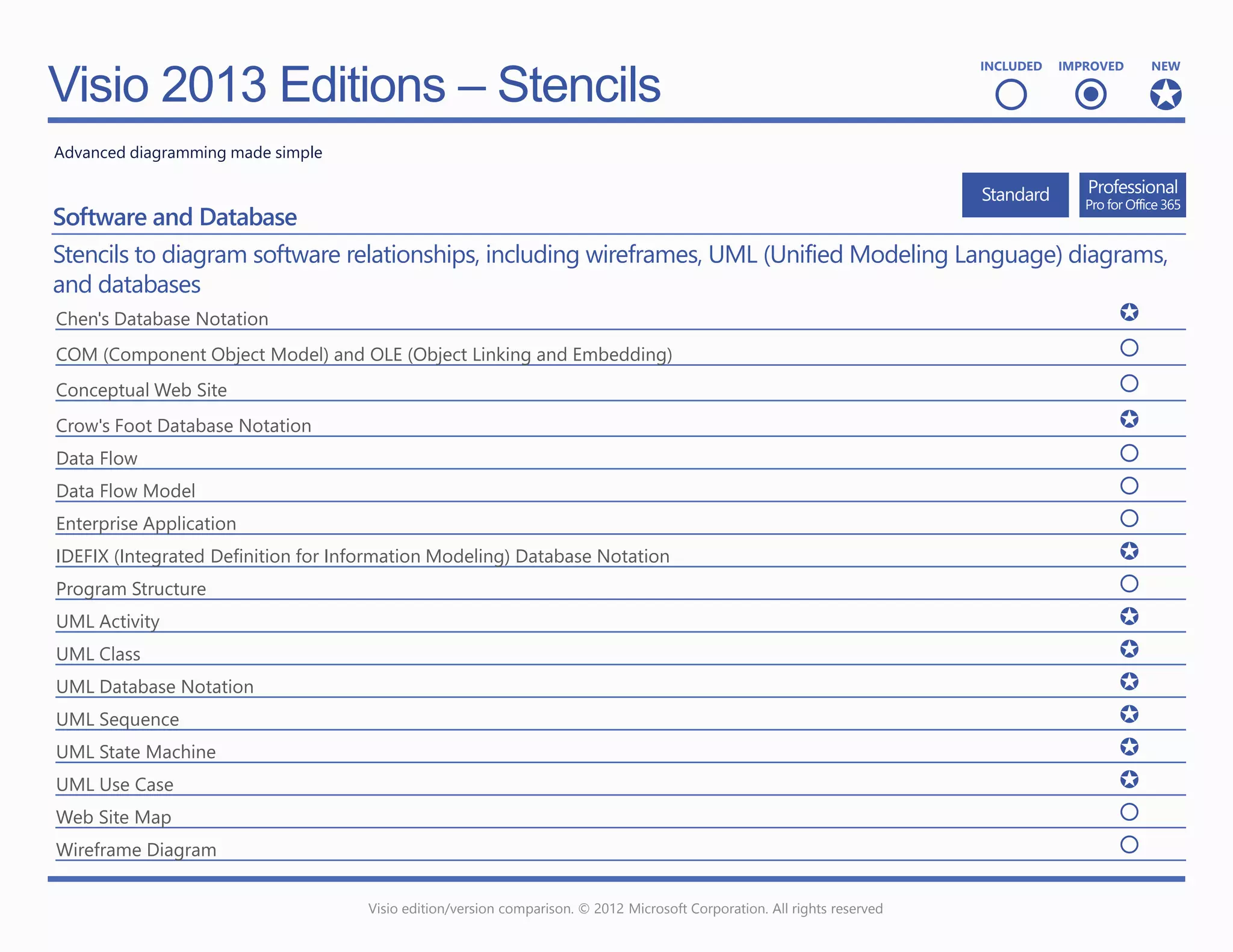Click the circle icon for Web Site Map
This screenshot has height=952, width=1233.
click(x=1129, y=812)
